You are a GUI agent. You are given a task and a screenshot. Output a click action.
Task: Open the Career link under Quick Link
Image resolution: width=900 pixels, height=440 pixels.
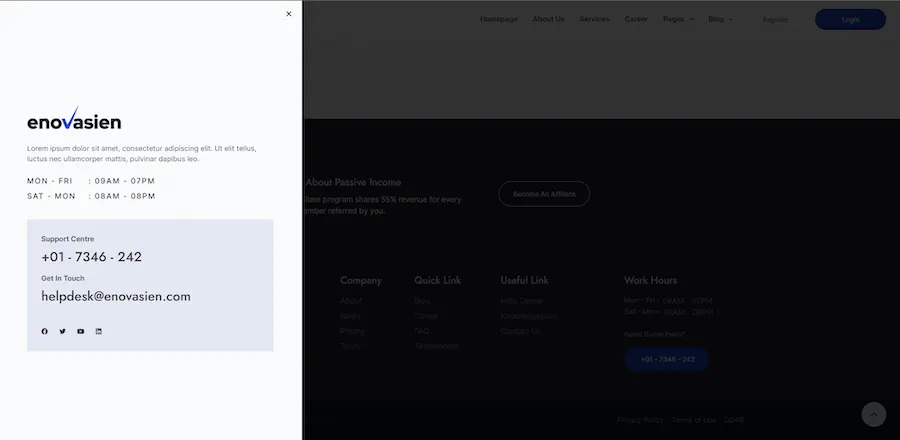point(426,316)
